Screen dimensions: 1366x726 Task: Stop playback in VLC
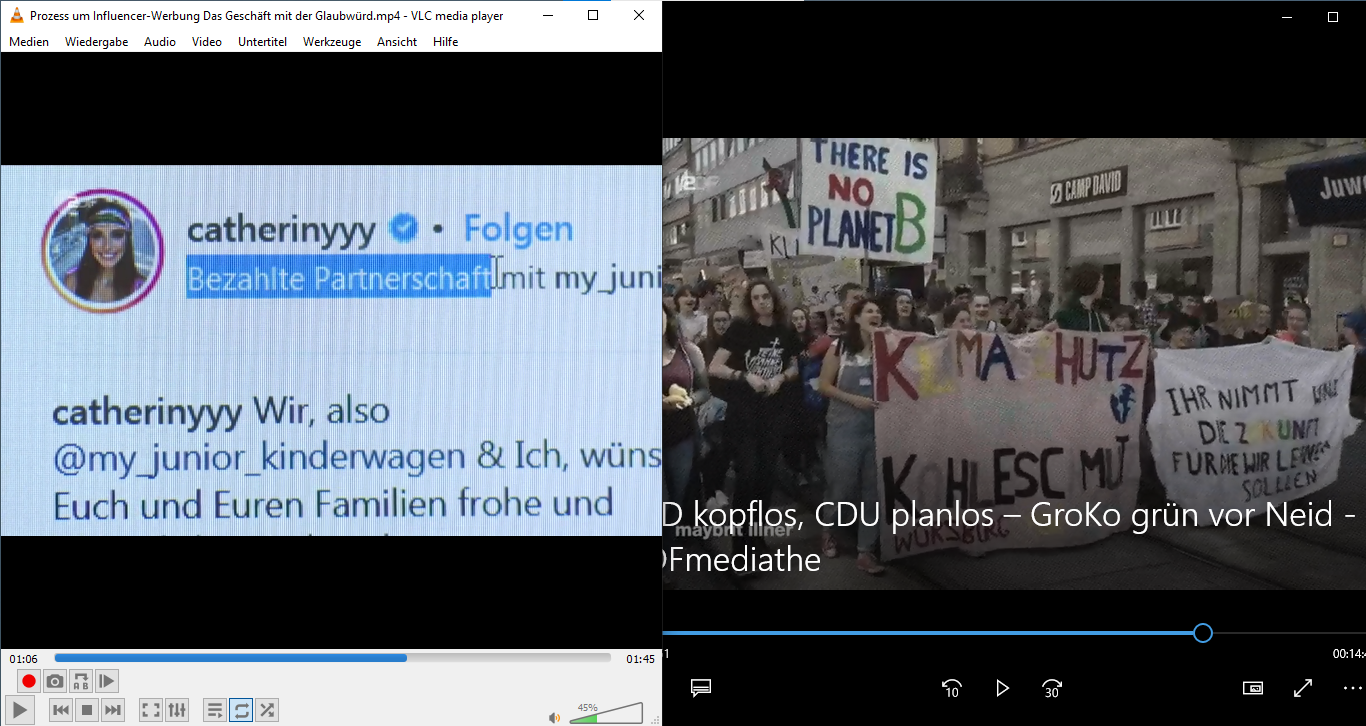coord(87,710)
